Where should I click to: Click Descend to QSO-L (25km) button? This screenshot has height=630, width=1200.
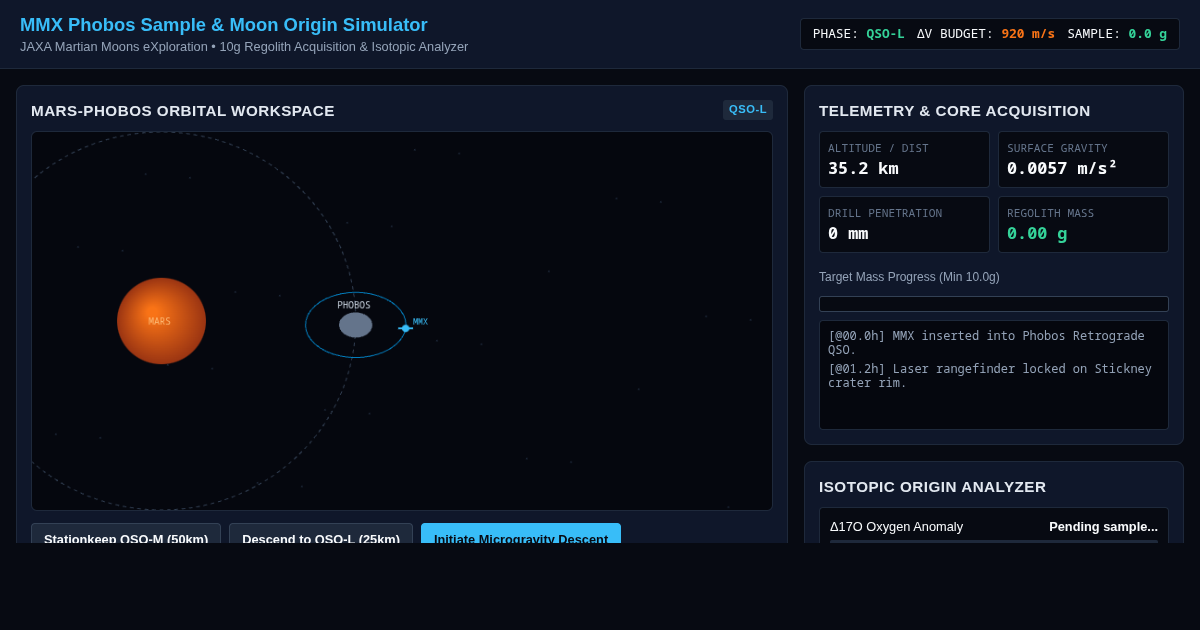(x=321, y=534)
